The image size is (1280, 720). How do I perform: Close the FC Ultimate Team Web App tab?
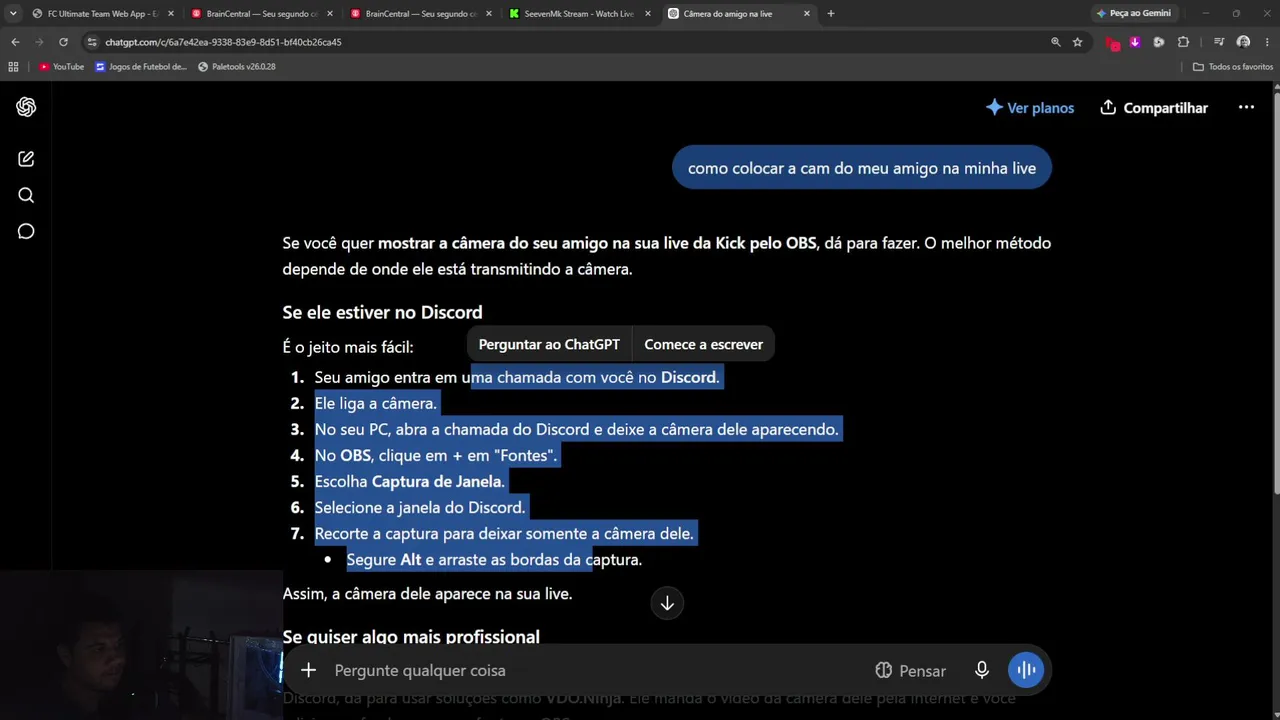[171, 14]
